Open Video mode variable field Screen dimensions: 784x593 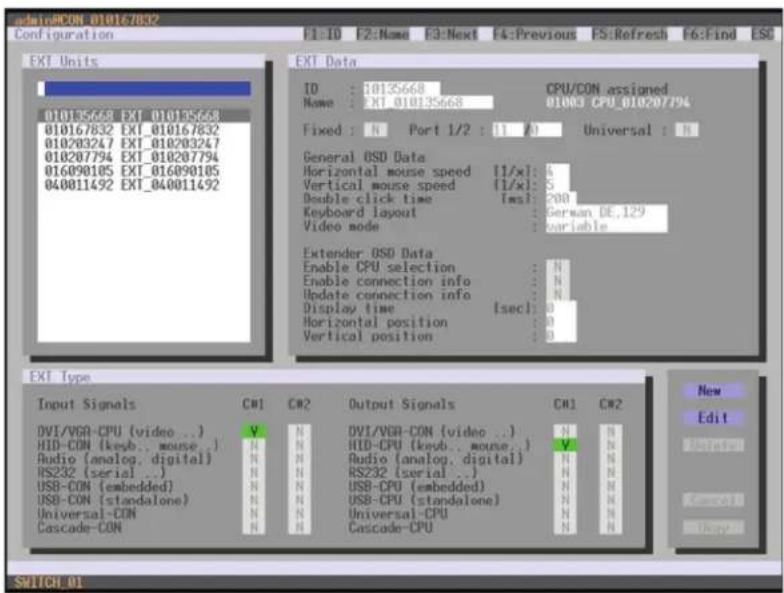coord(606,226)
